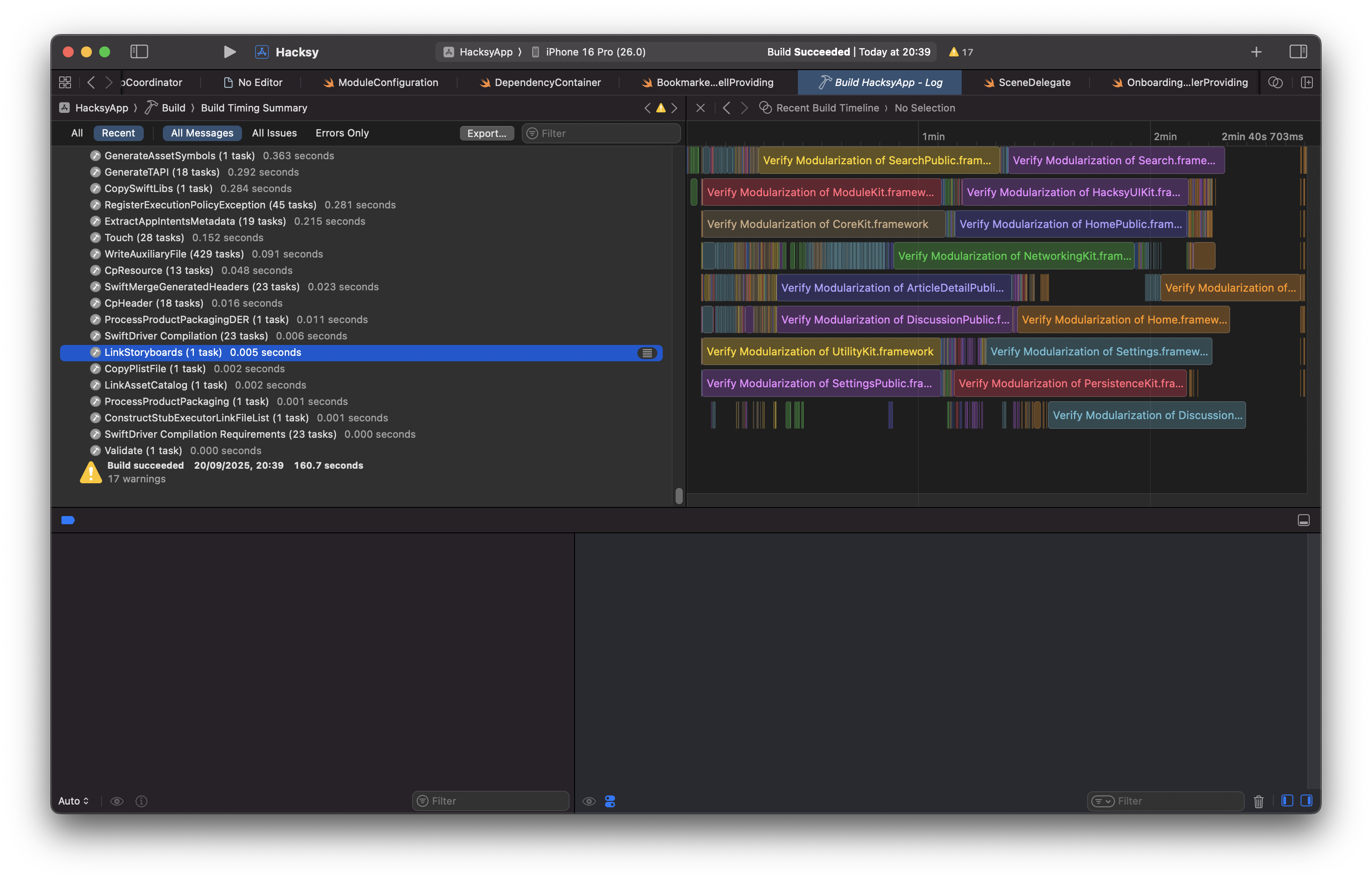The width and height of the screenshot is (1372, 881).
Task: Click the yellow warnings indicator showing 17
Action: (961, 52)
